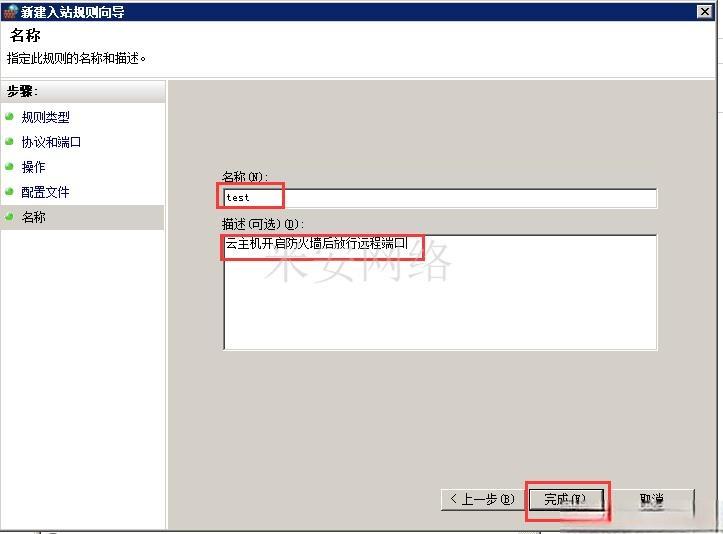
Task: Go to the 协议和端口 step
Action: (x=51, y=142)
